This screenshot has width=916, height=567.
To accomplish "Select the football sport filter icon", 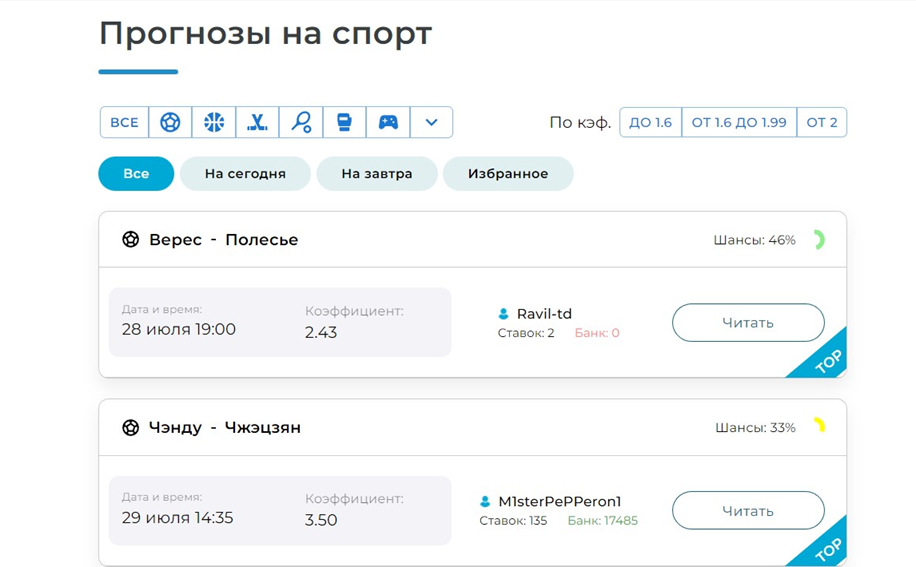I will click(x=170, y=122).
